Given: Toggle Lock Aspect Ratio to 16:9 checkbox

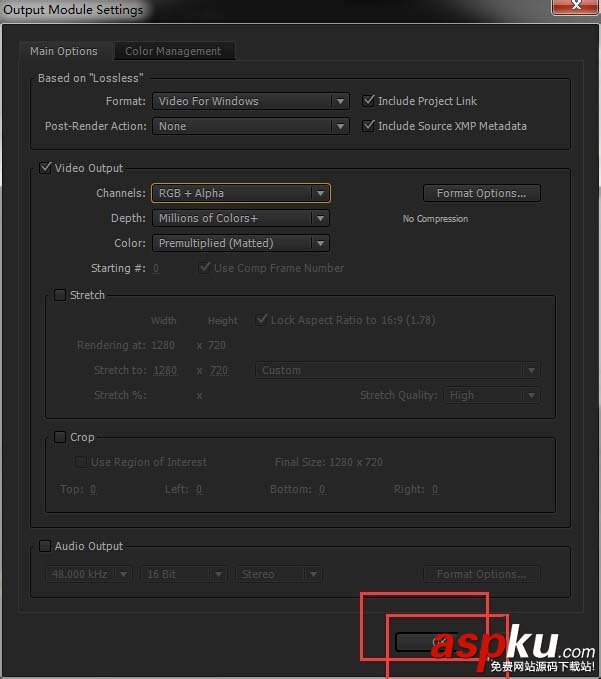Looking at the screenshot, I should (x=261, y=320).
